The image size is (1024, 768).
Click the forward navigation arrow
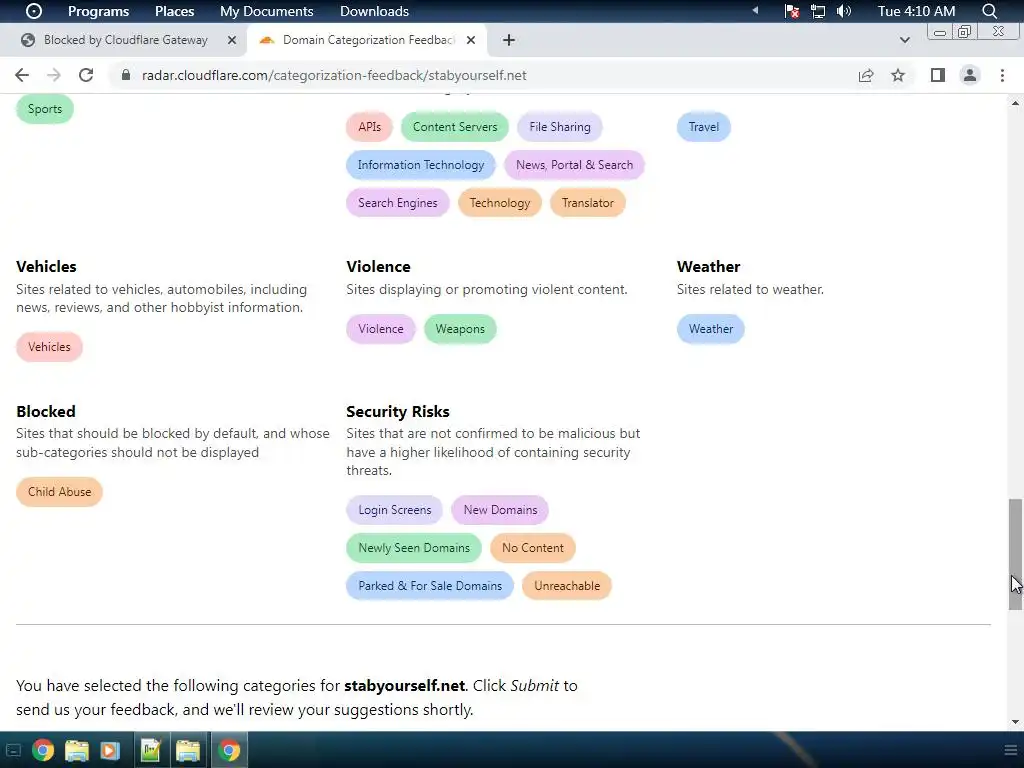tap(54, 75)
